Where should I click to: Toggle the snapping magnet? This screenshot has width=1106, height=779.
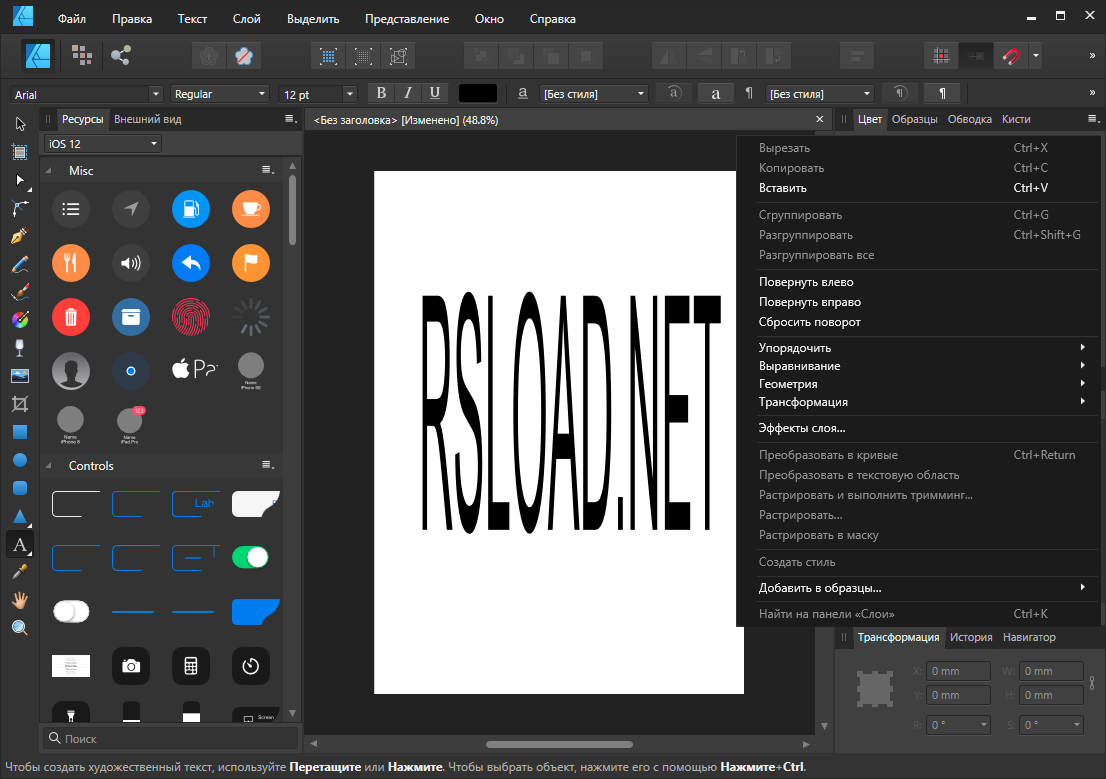(x=1011, y=56)
